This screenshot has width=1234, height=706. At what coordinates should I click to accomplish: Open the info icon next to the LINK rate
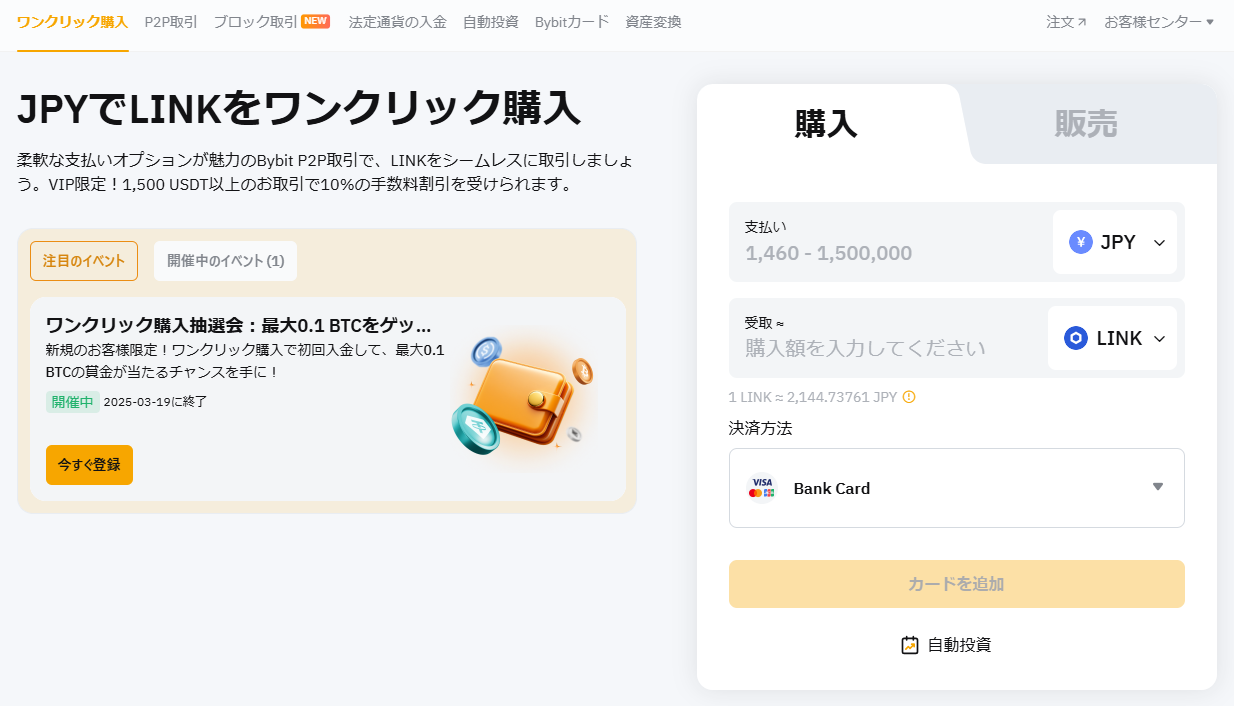(908, 397)
